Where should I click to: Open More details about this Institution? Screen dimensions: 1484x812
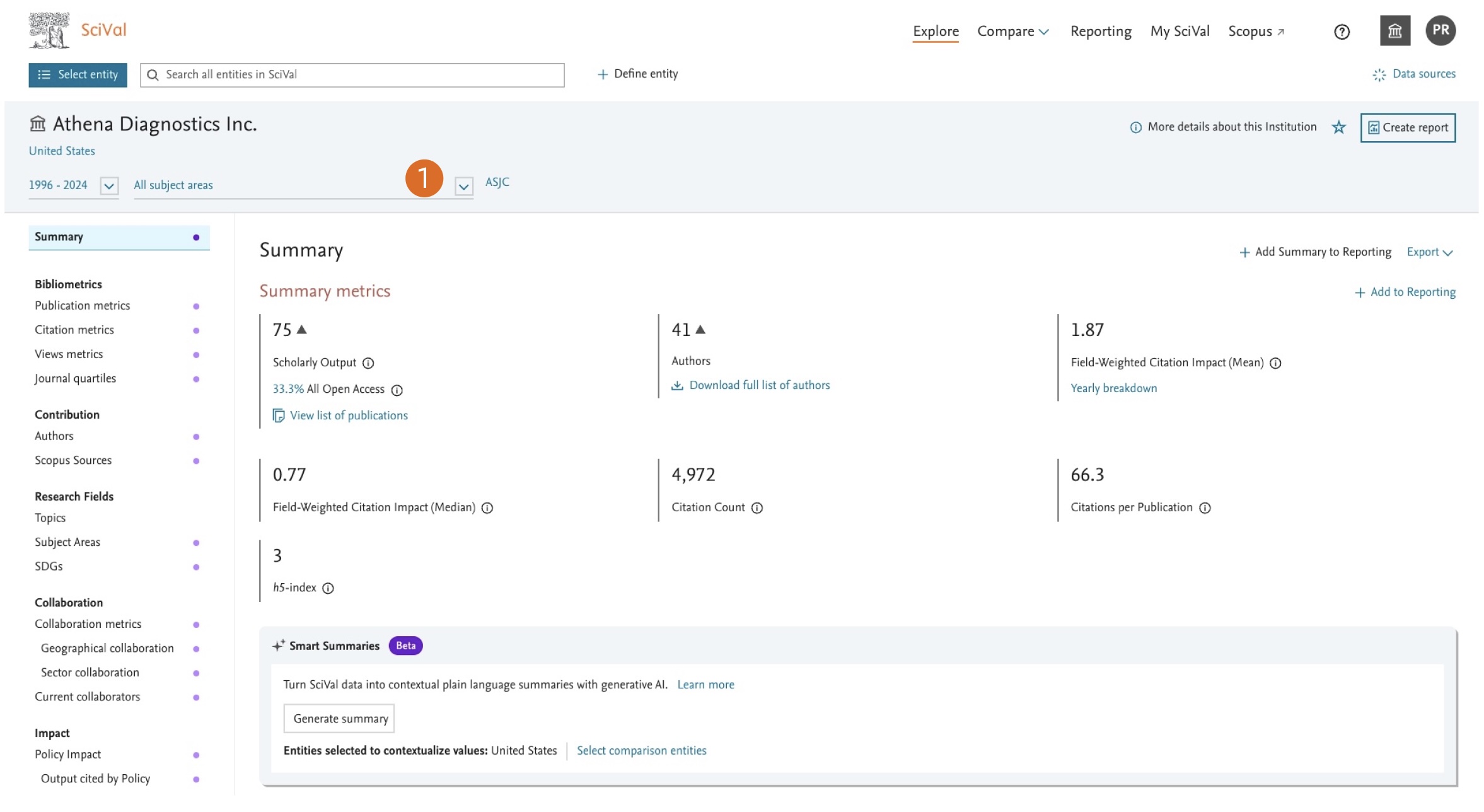[1223, 127]
